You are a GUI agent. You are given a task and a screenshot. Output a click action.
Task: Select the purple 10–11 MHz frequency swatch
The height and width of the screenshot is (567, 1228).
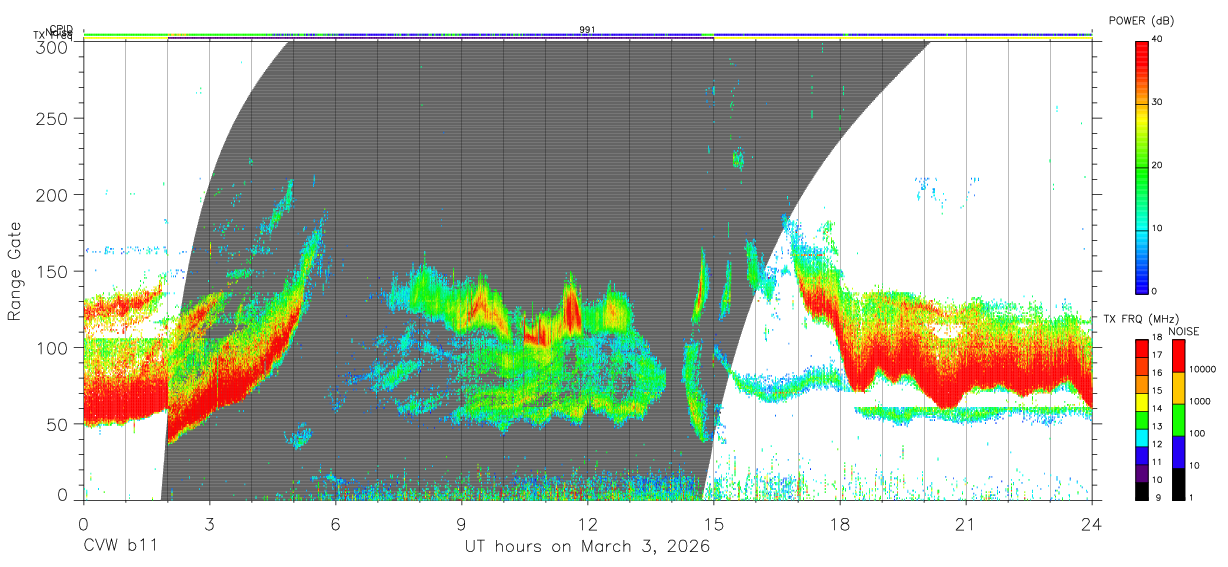point(1142,472)
